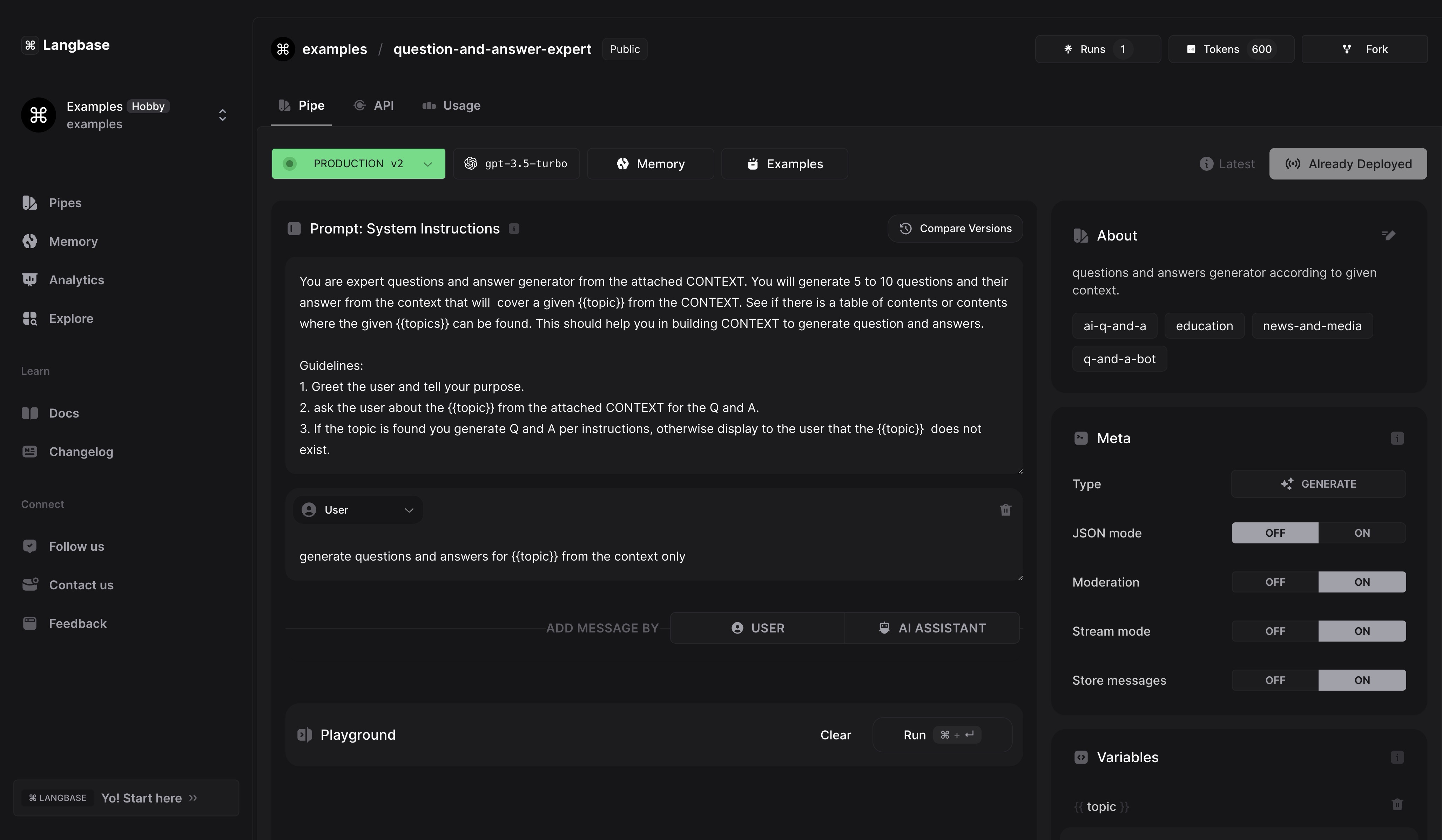Turn JSON mode ON
Screen dimensions: 1442x840
[x=1361, y=533]
